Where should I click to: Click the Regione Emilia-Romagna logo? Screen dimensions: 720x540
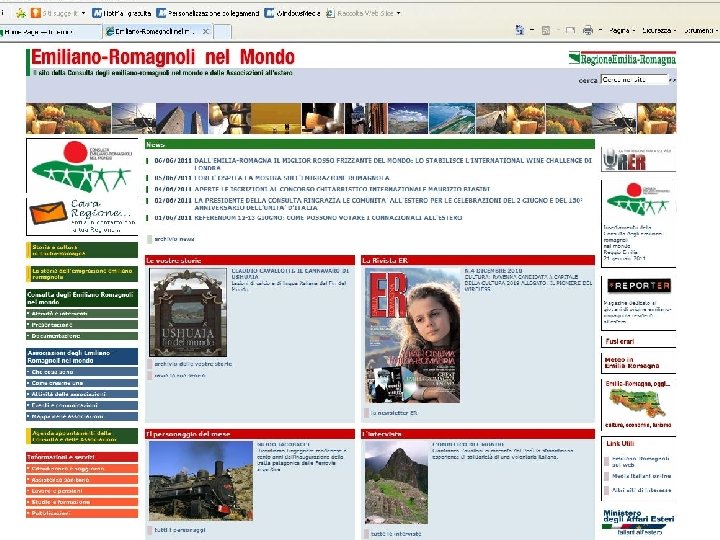click(x=622, y=58)
